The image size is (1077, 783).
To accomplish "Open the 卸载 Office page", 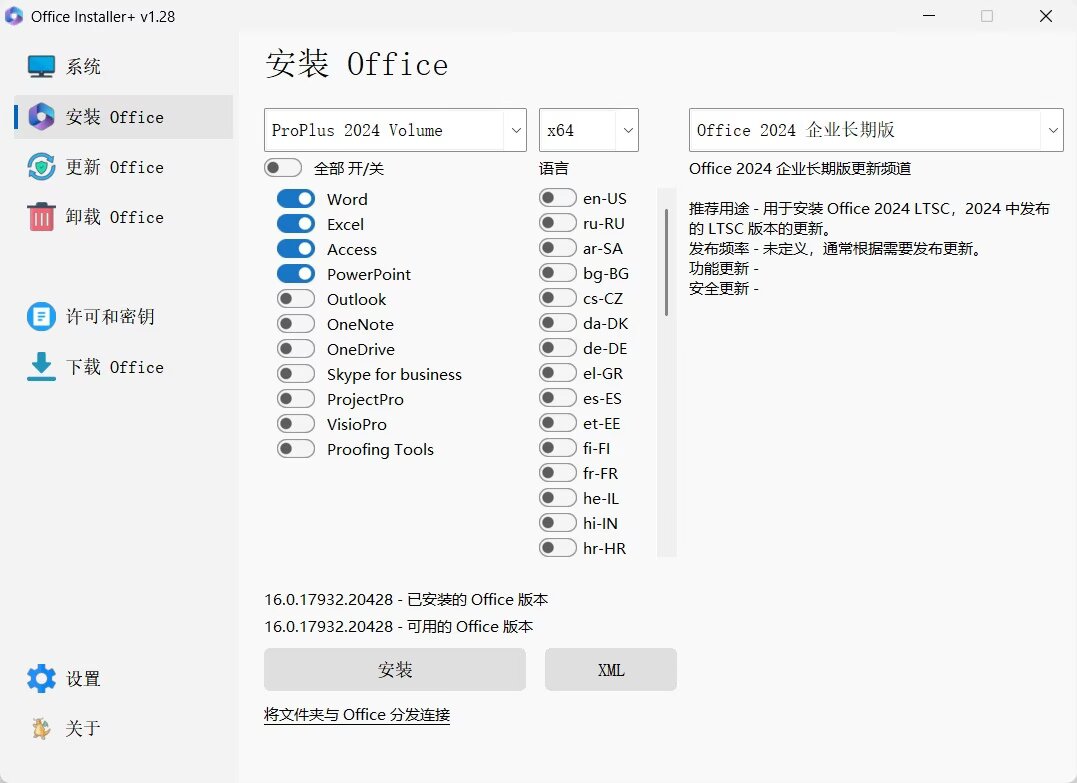I will [x=124, y=217].
